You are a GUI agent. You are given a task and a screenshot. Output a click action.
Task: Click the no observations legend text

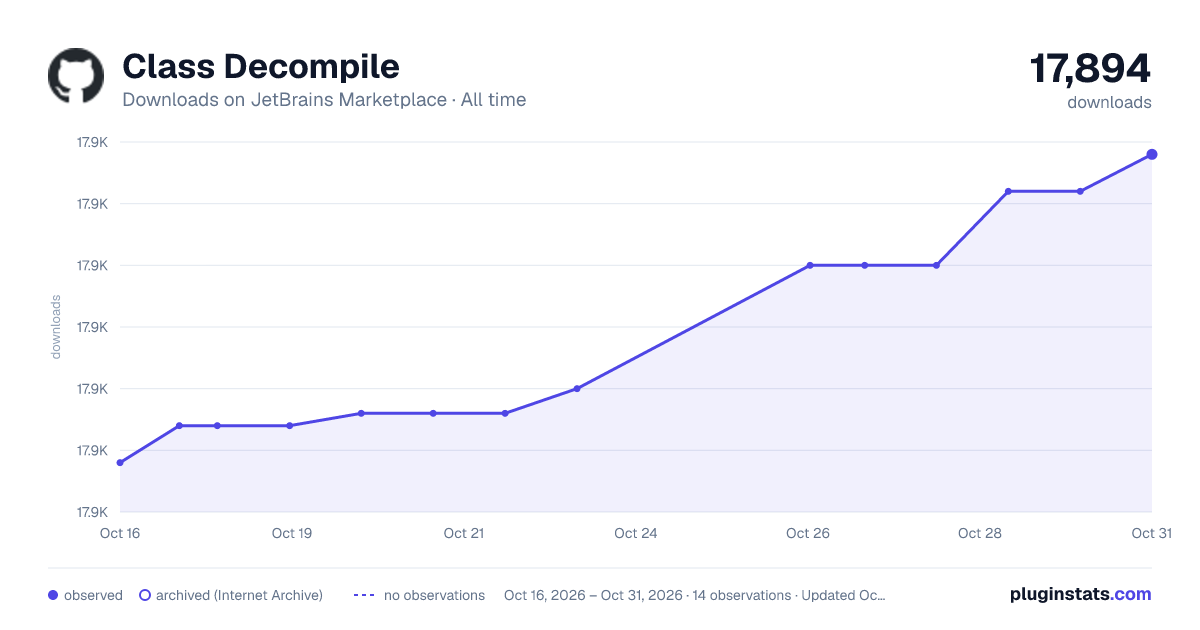(434, 595)
